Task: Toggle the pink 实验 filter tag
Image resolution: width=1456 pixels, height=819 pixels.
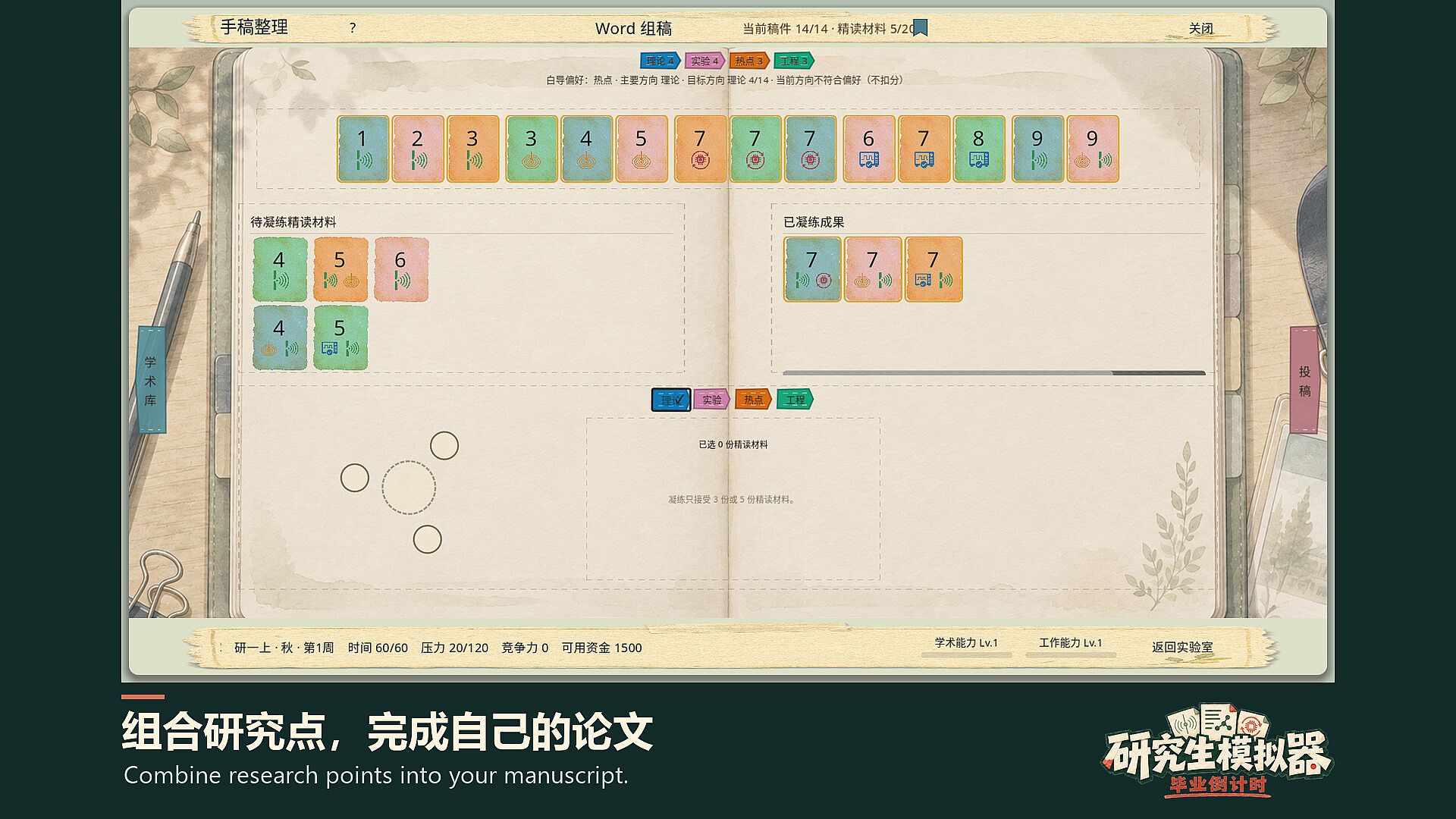Action: (x=711, y=400)
